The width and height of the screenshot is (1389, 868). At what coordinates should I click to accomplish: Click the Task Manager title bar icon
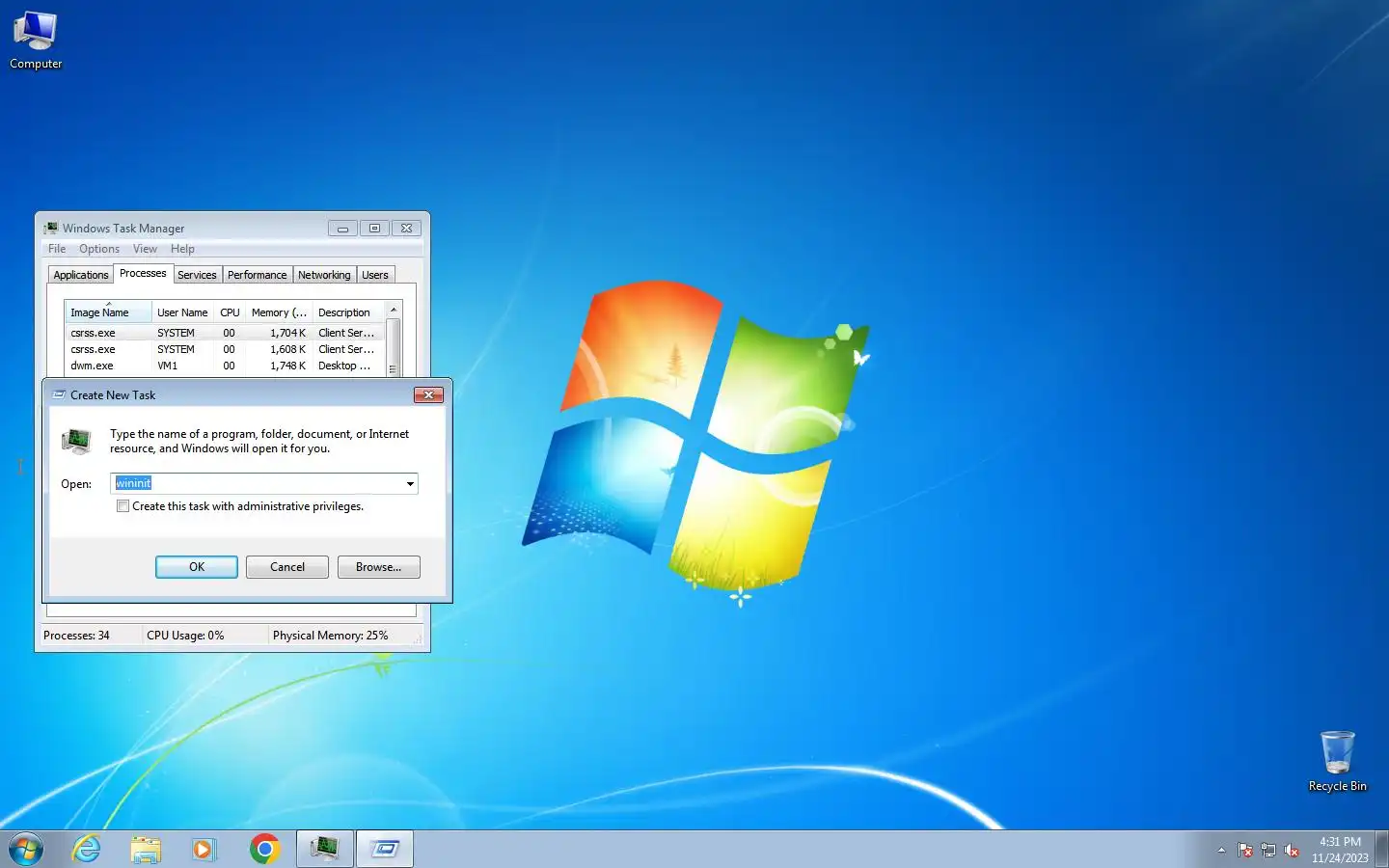52,229
